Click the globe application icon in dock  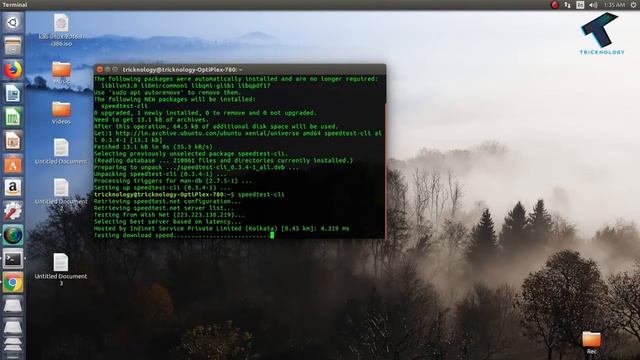tap(13, 235)
